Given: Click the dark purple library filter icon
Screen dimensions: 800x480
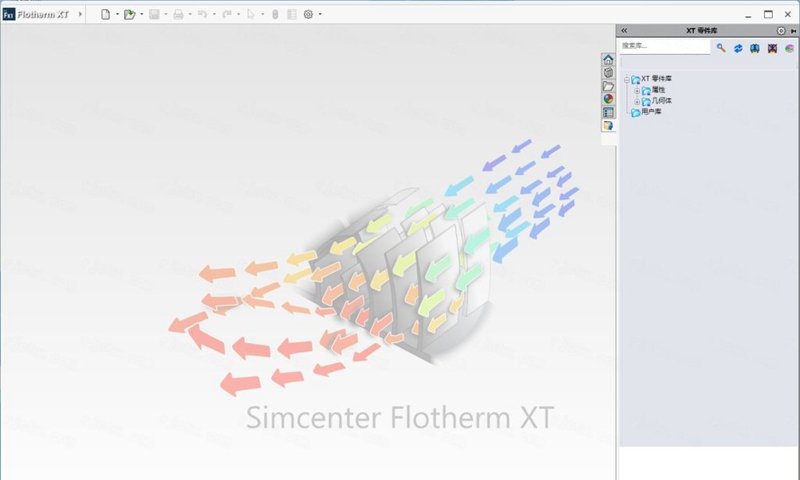Looking at the screenshot, I should coord(772,48).
